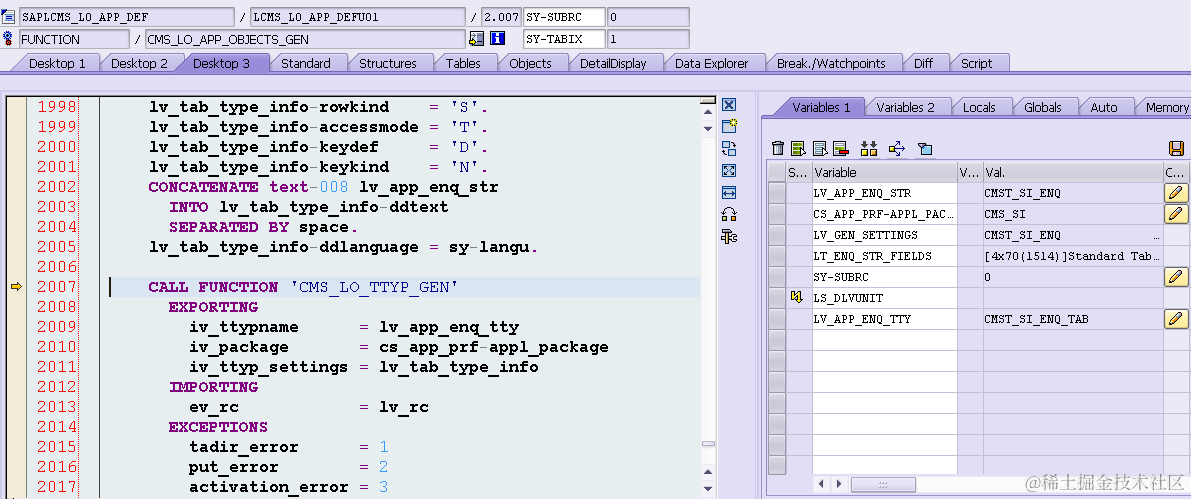Open the Diff tab
Screen dimensions: 1191x499
923,64
